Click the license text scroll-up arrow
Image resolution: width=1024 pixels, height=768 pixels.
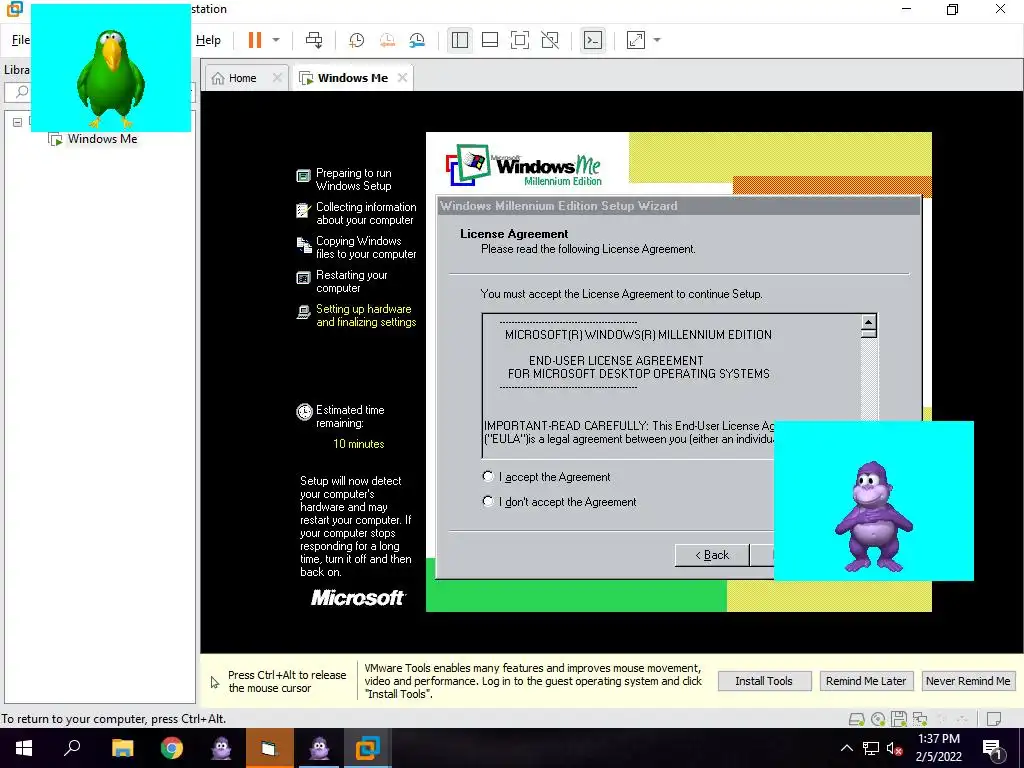coord(869,321)
